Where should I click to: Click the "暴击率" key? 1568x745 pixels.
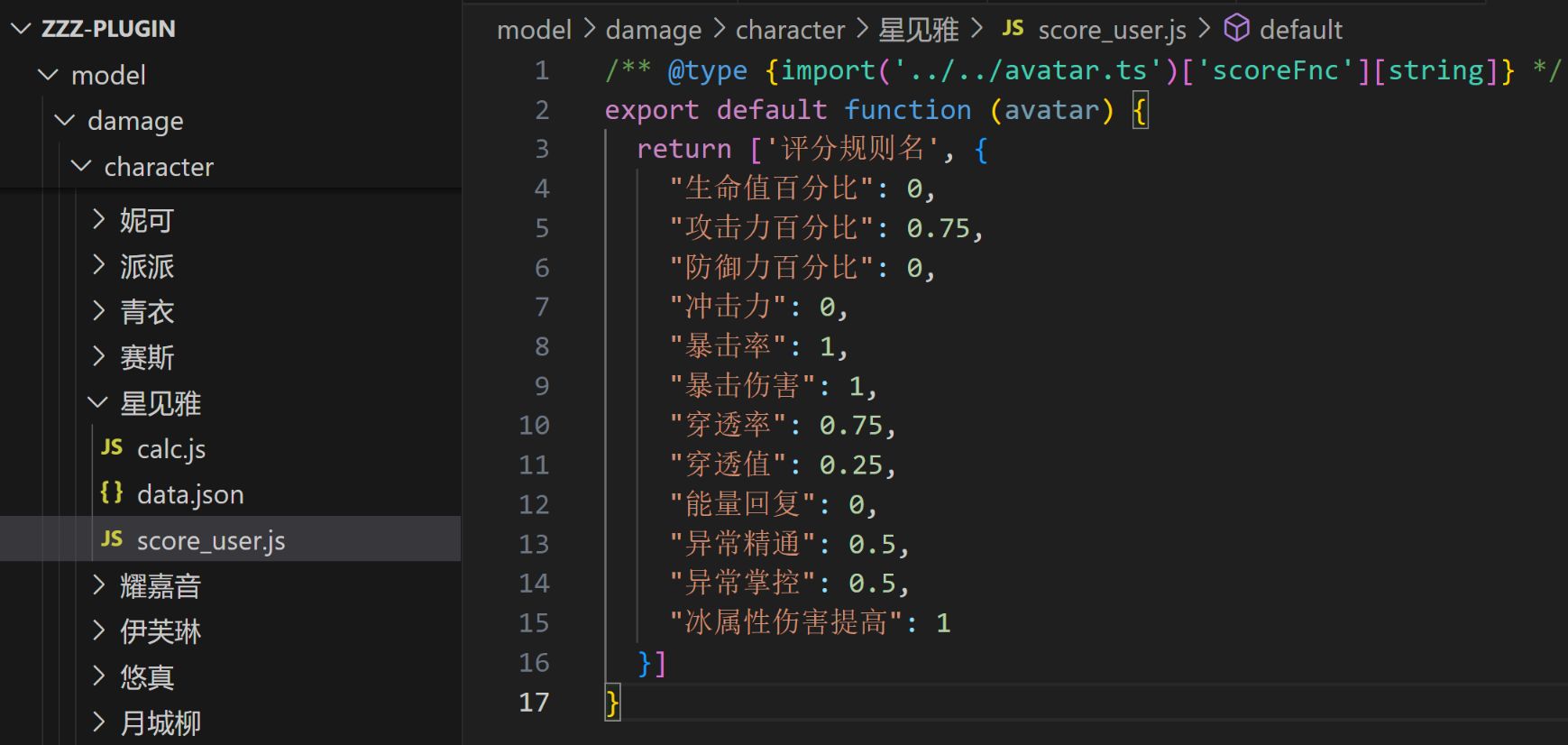729,346
